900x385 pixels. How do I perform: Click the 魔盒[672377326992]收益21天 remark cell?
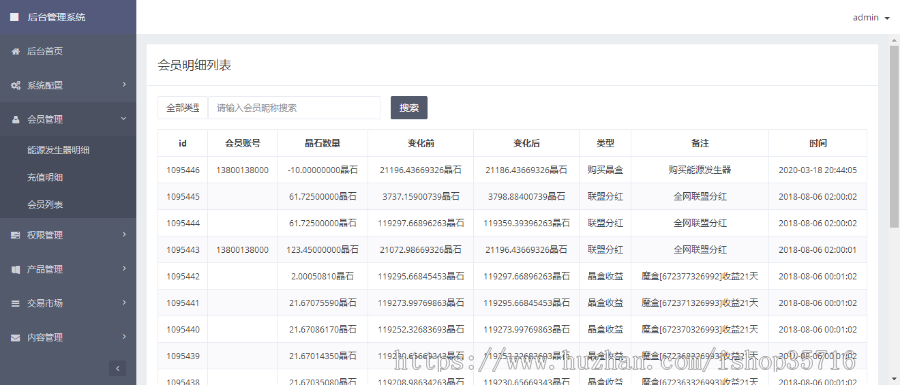coord(700,276)
